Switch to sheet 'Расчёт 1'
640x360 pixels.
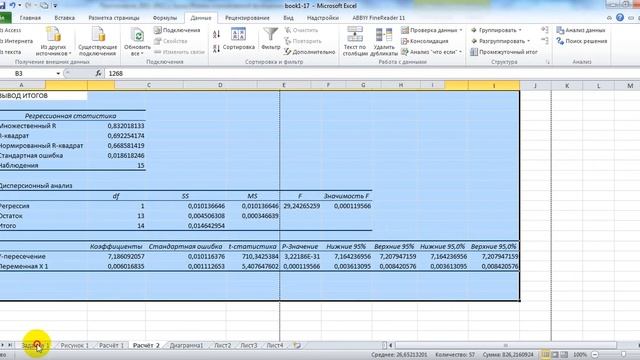pos(111,345)
